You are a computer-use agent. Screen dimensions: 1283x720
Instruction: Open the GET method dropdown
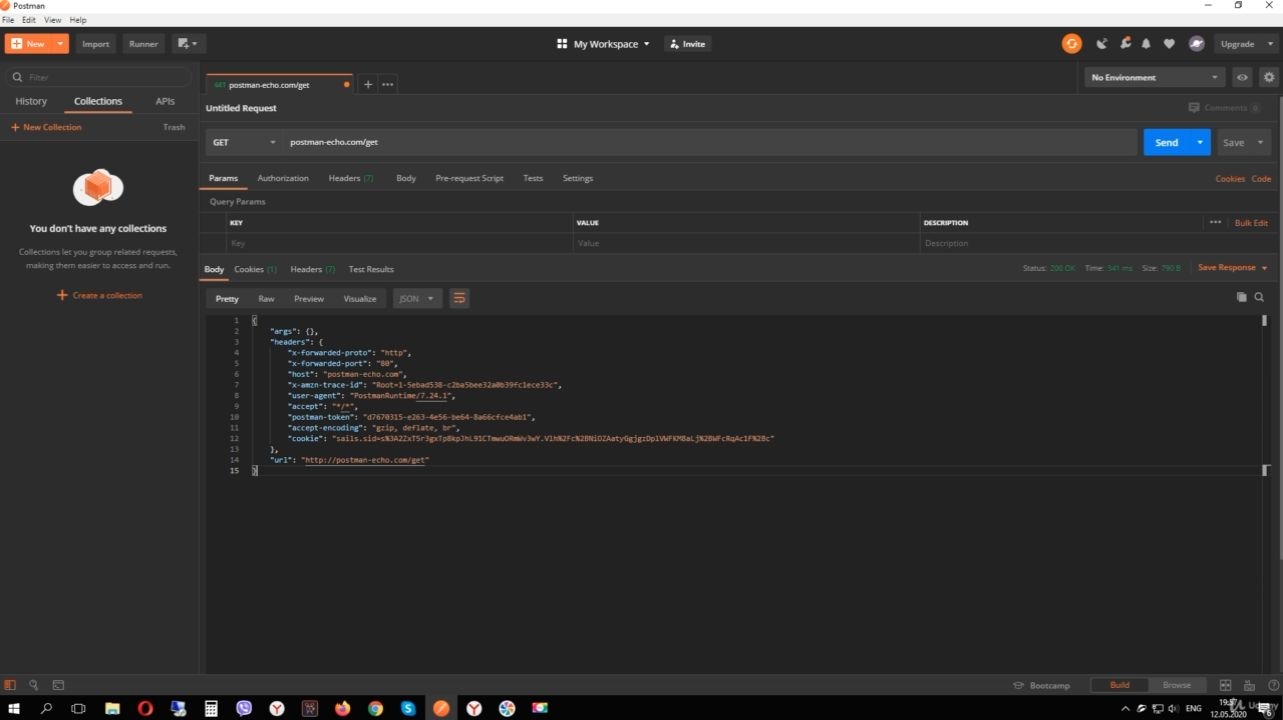(x=244, y=142)
